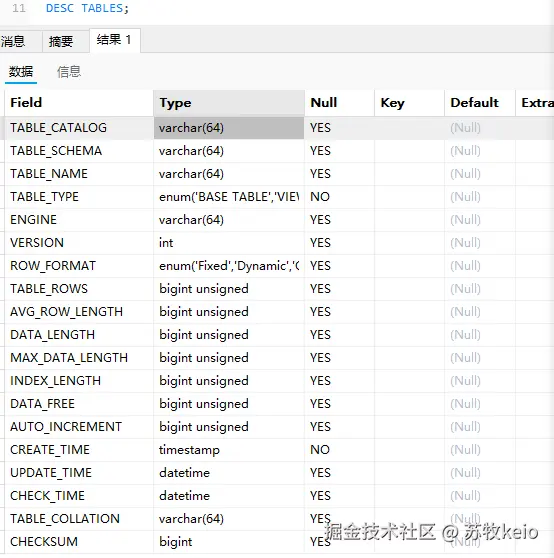Select the CHECK_TIME field cell
The image size is (554, 558).
click(x=79, y=496)
